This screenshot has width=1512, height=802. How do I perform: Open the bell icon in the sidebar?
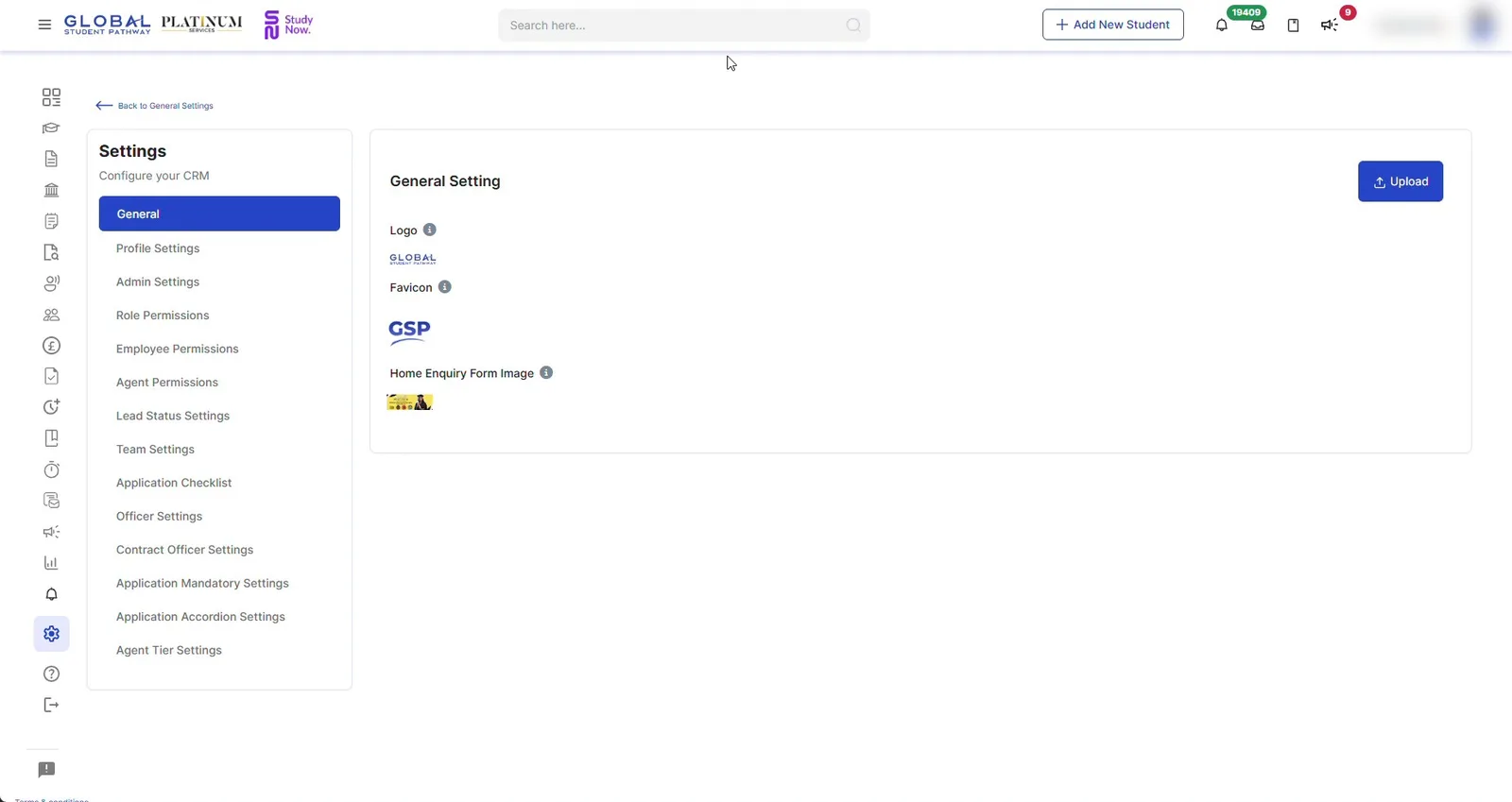[x=51, y=594]
